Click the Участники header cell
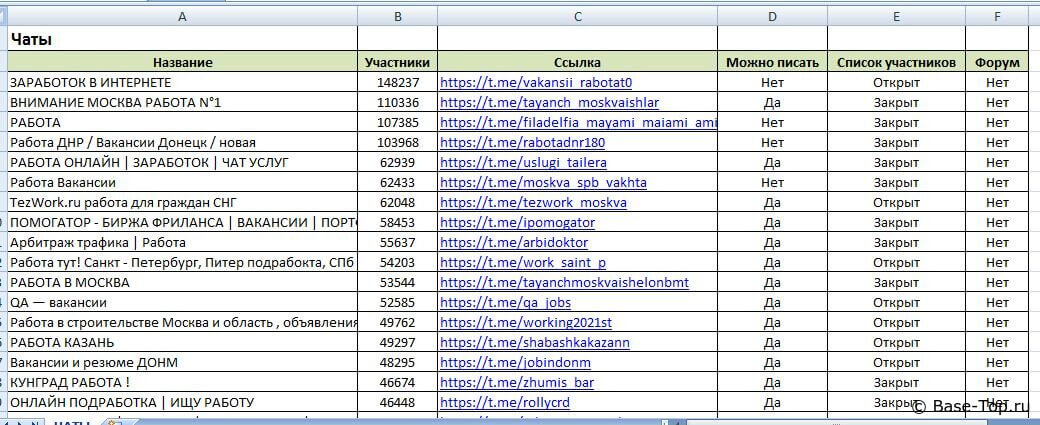The height and width of the screenshot is (425, 1040). [397, 62]
